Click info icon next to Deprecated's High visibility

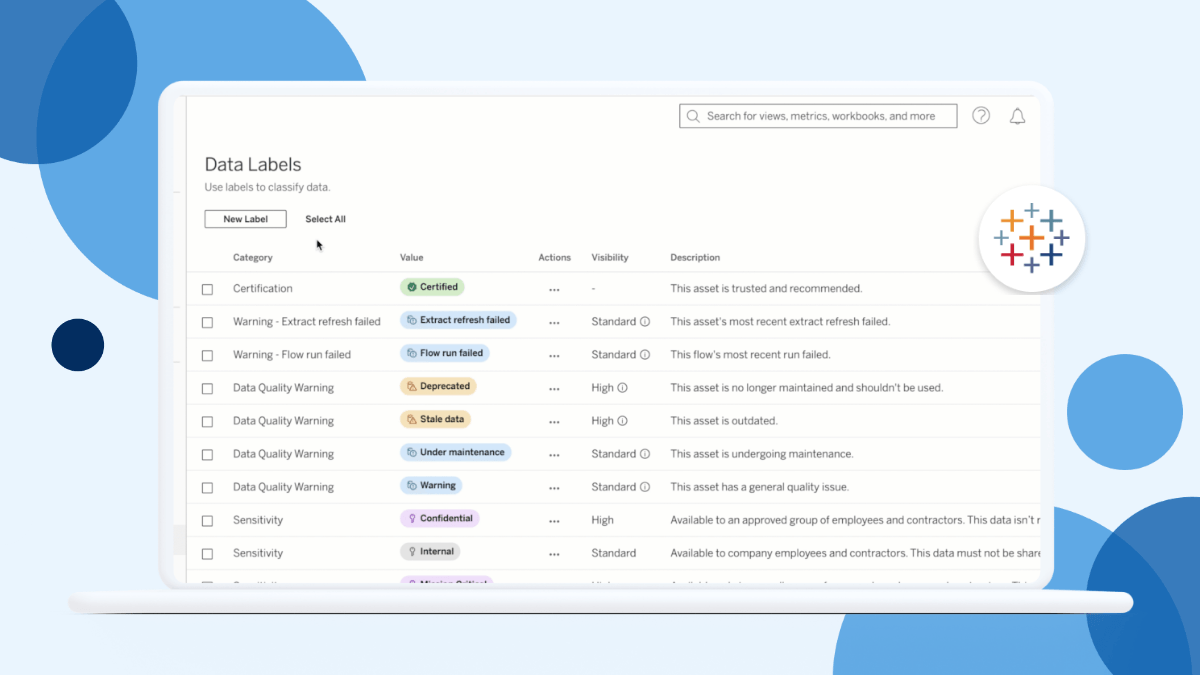(622, 388)
